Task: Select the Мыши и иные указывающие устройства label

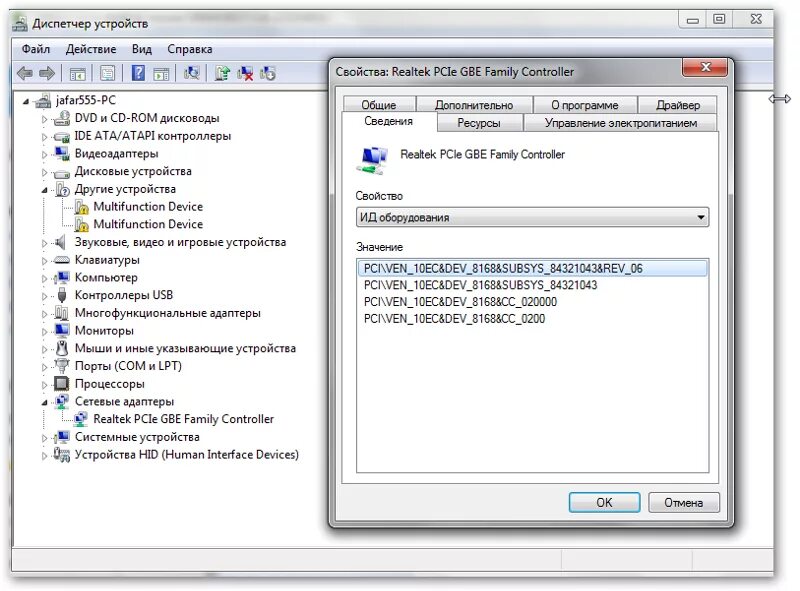Action: pos(185,348)
